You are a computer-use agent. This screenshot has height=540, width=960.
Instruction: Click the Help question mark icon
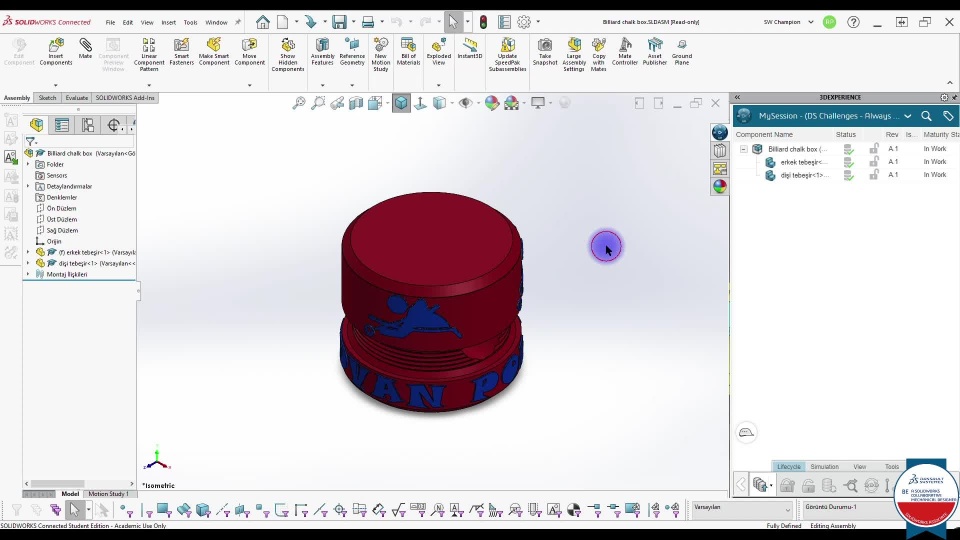coord(853,22)
